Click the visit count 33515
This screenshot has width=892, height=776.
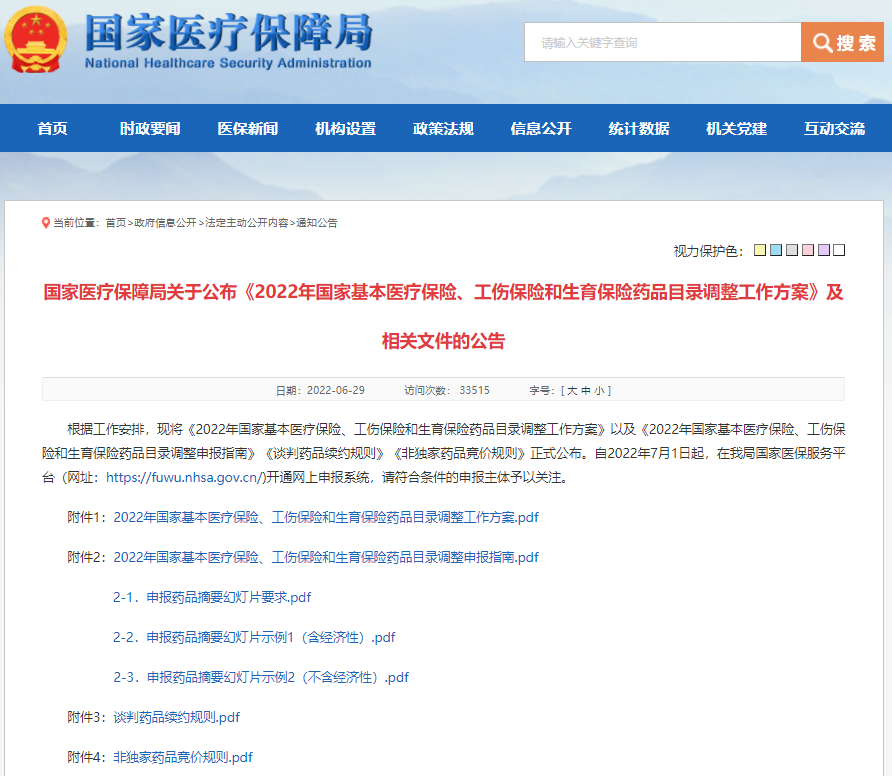pos(474,391)
